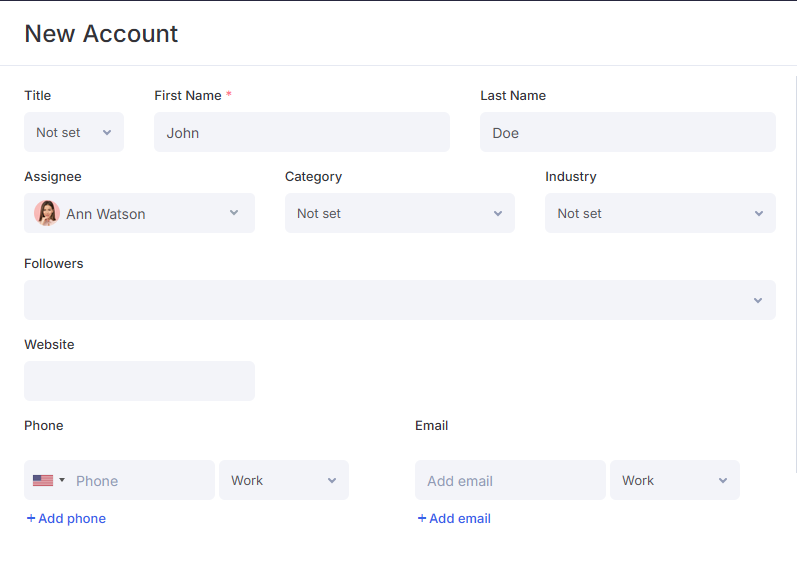Open the Category dropdown

point(400,213)
